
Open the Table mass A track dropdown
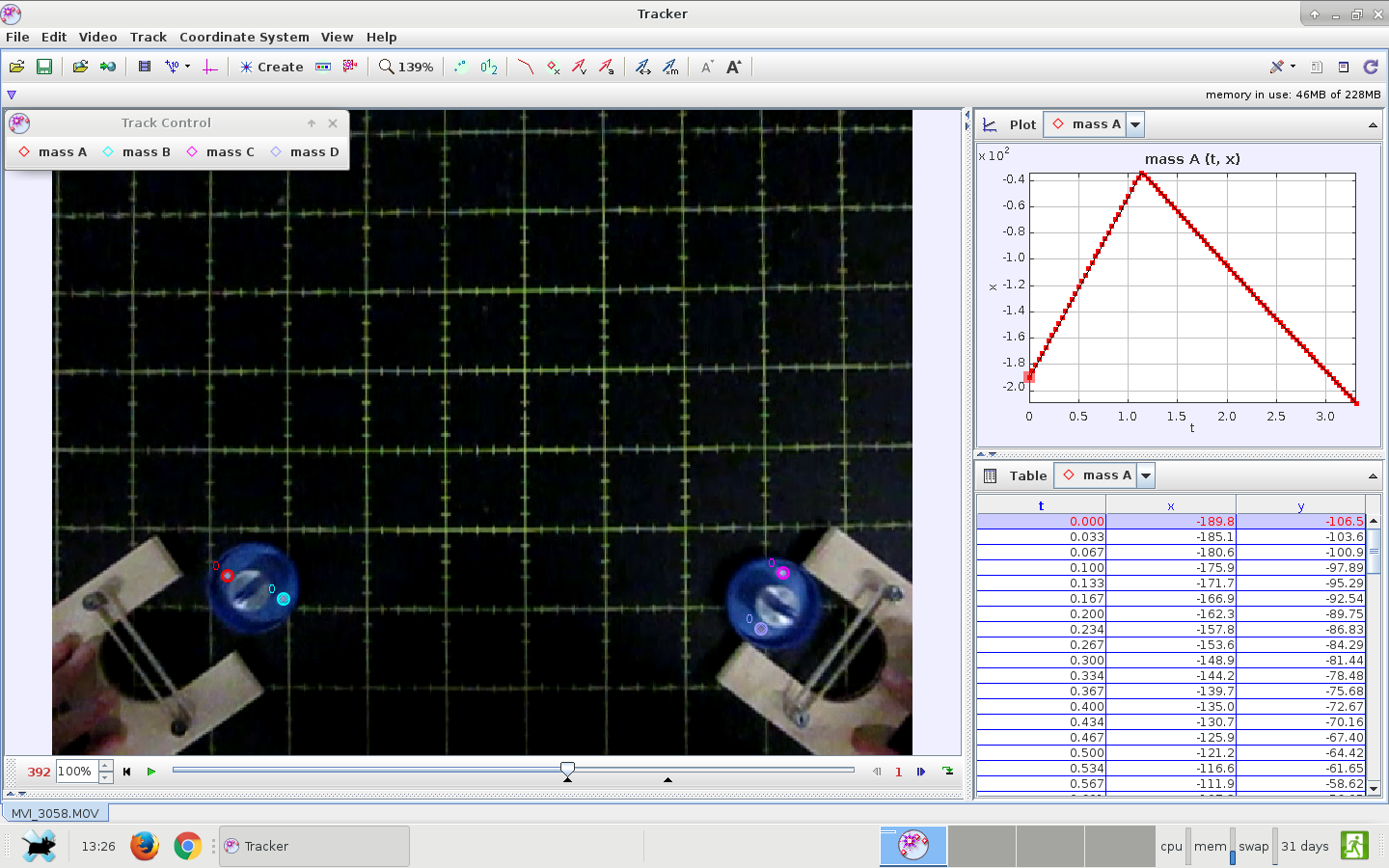[1146, 475]
